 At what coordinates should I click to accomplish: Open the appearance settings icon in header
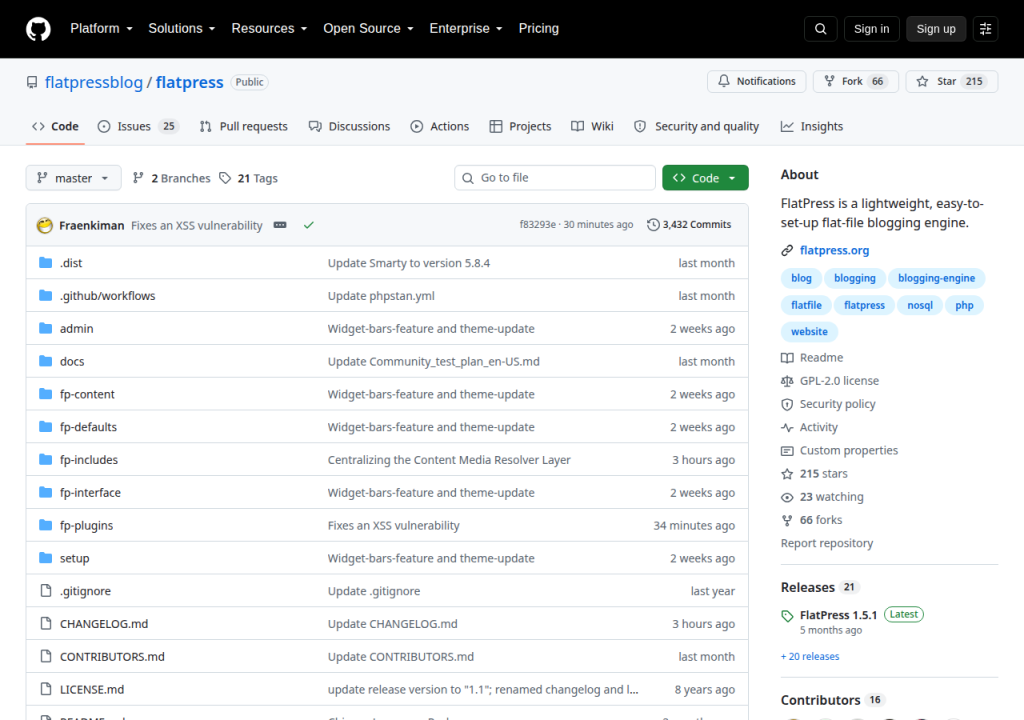click(x=985, y=29)
